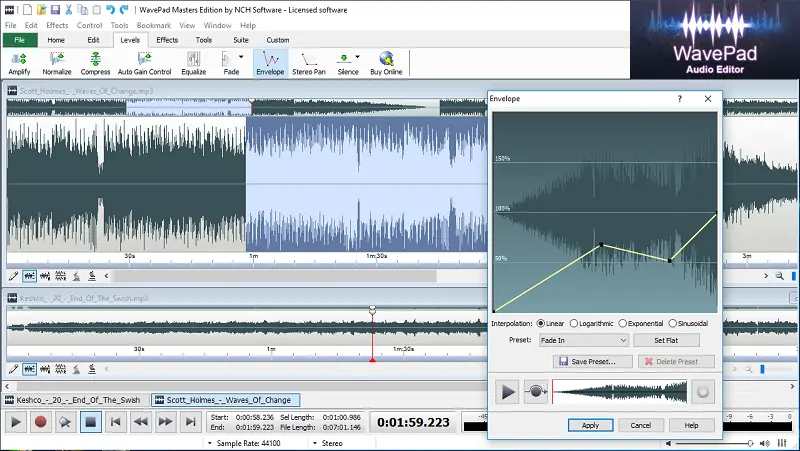Open the Preset dropdown showing Fade In

(582, 341)
